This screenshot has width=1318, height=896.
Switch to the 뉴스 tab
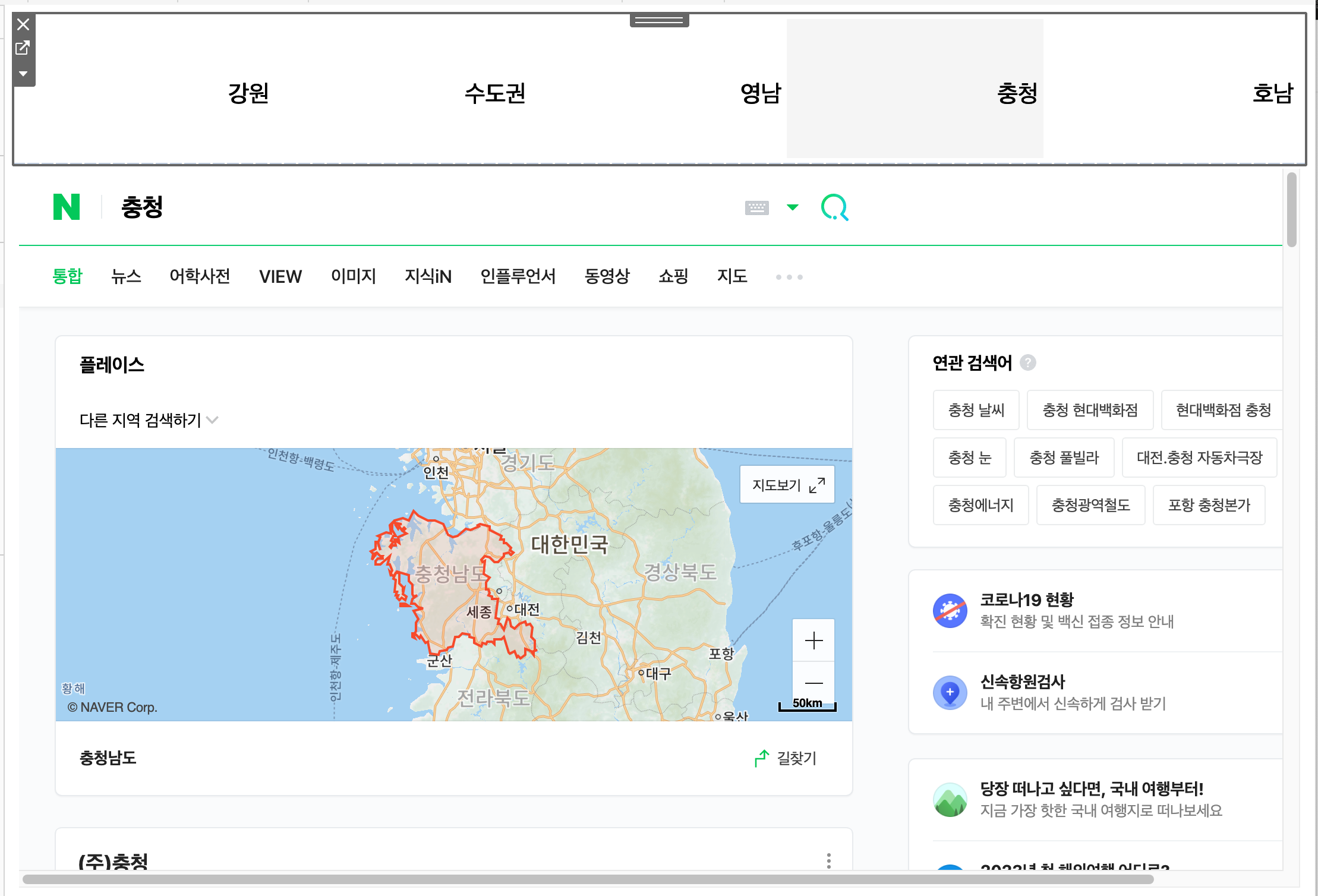[x=126, y=276]
